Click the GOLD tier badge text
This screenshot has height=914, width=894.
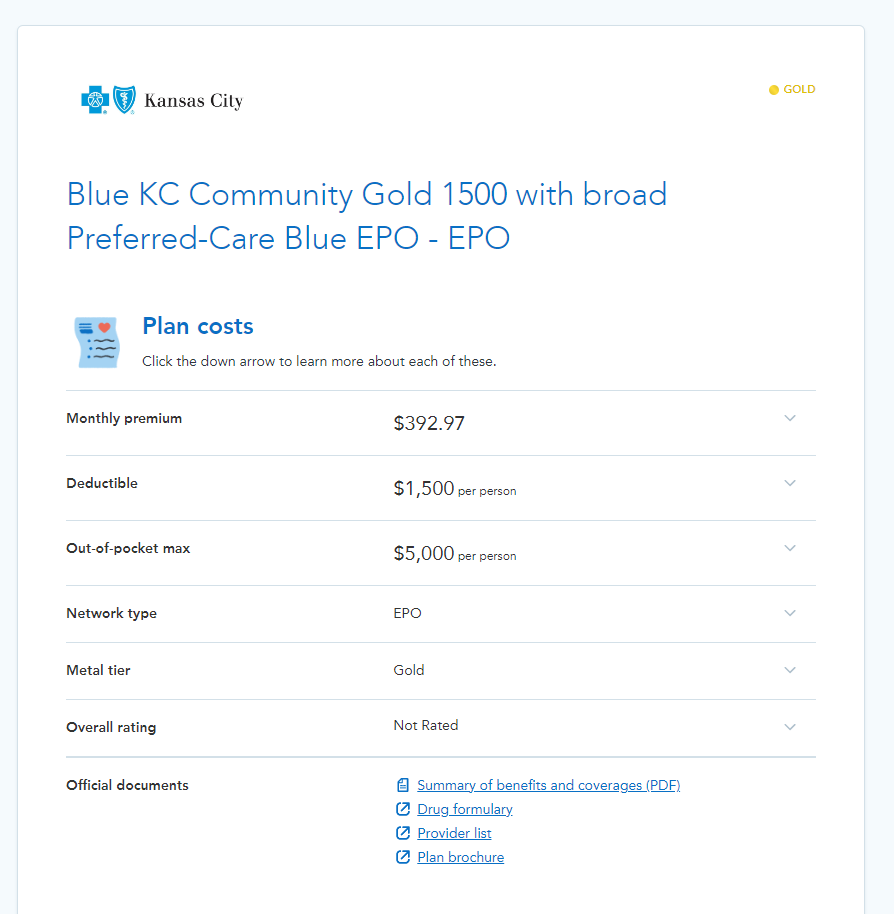pos(799,89)
